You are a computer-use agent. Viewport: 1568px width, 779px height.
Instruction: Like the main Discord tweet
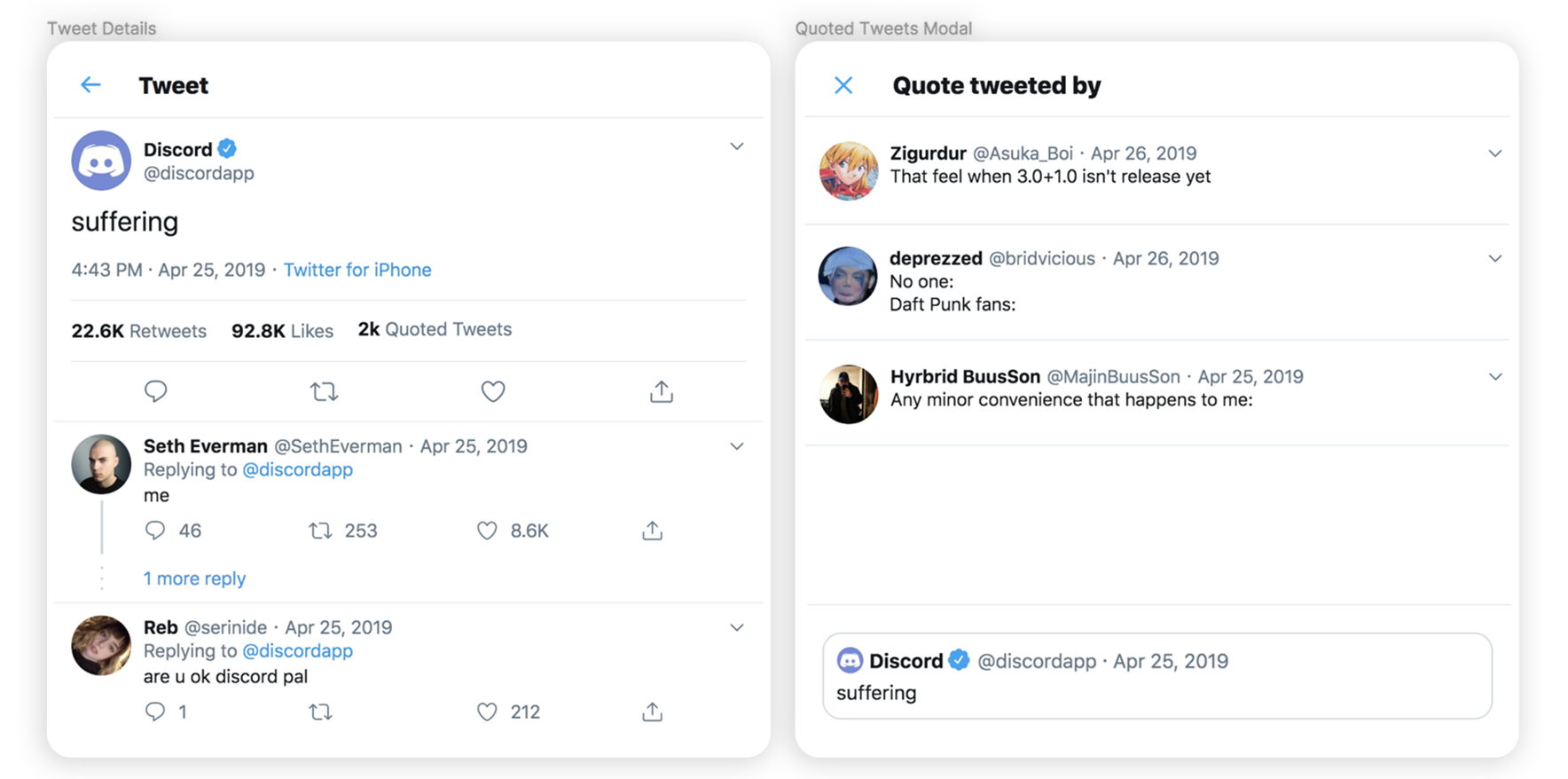click(x=493, y=391)
